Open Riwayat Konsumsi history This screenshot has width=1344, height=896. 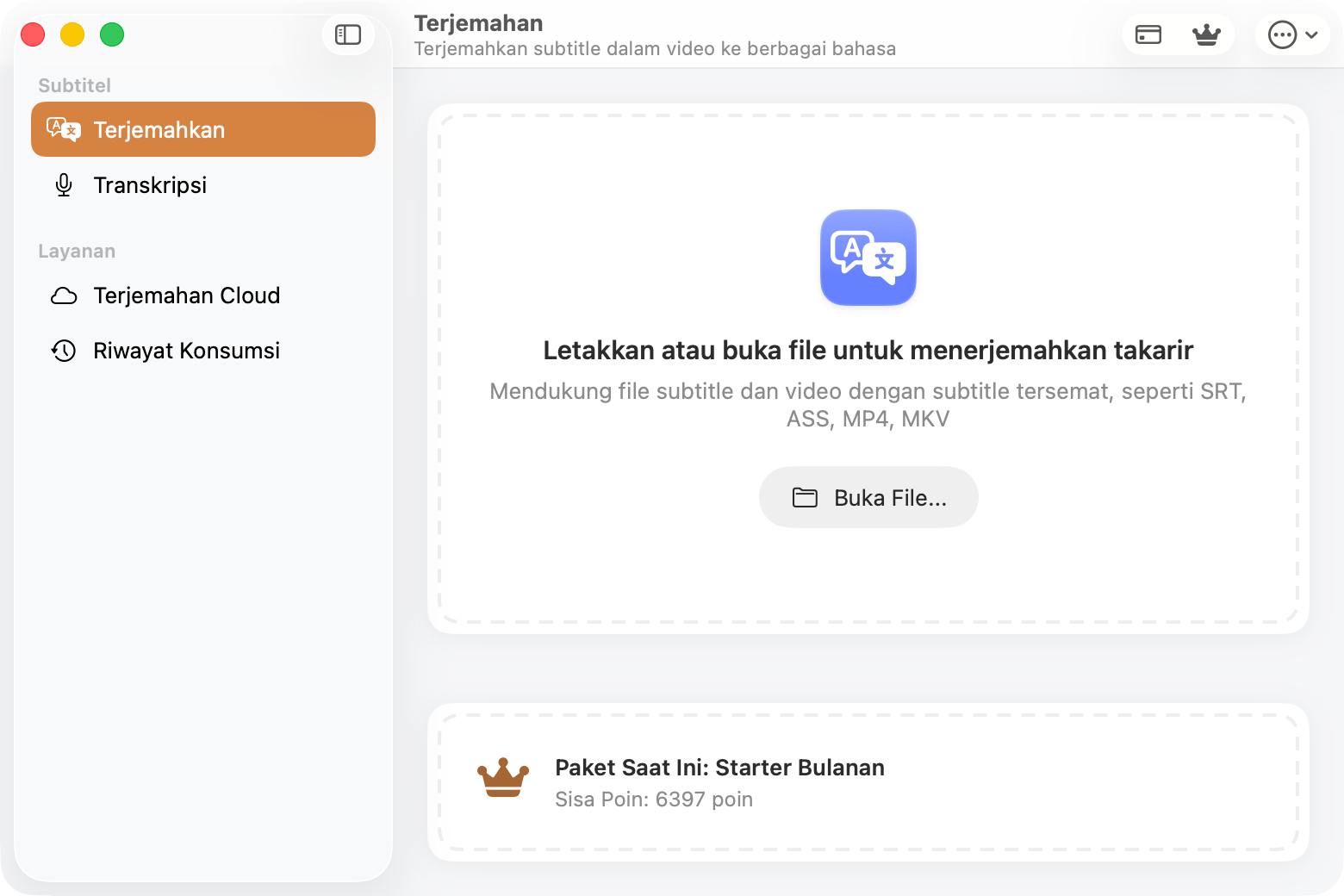click(203, 351)
